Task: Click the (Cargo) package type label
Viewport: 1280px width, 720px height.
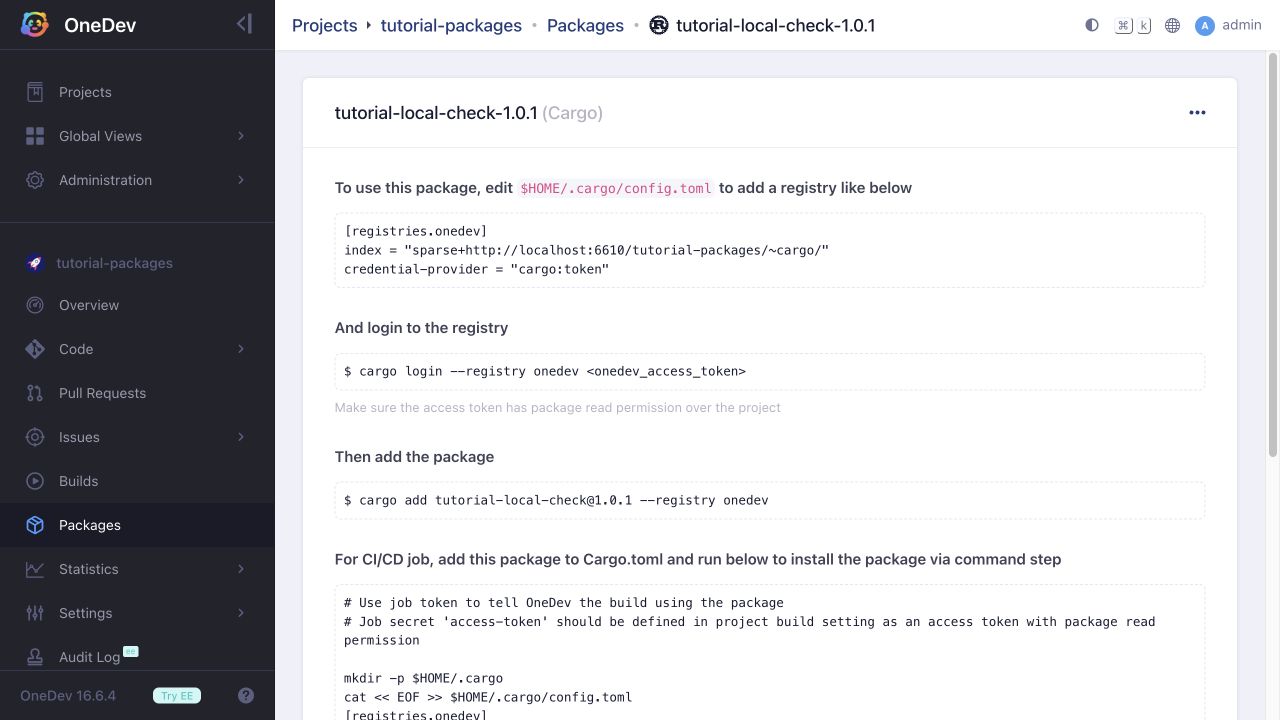Action: click(572, 113)
